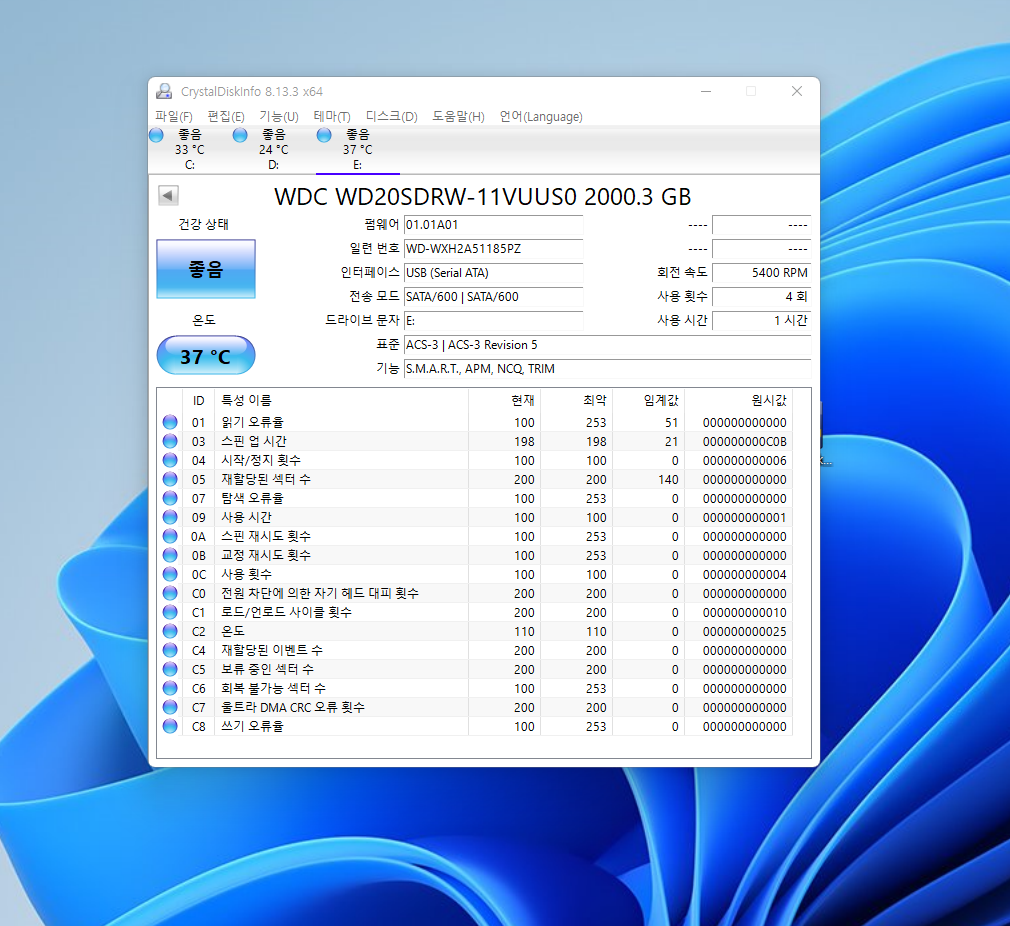This screenshot has width=1010, height=926.
Task: Open the 도움말(H) menu
Action: pos(458,117)
